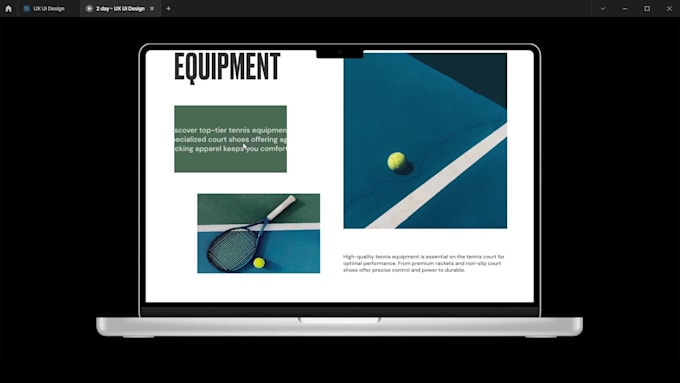This screenshot has width=680, height=383.
Task: Click the green text card about tennis equipment
Action: tap(230, 139)
